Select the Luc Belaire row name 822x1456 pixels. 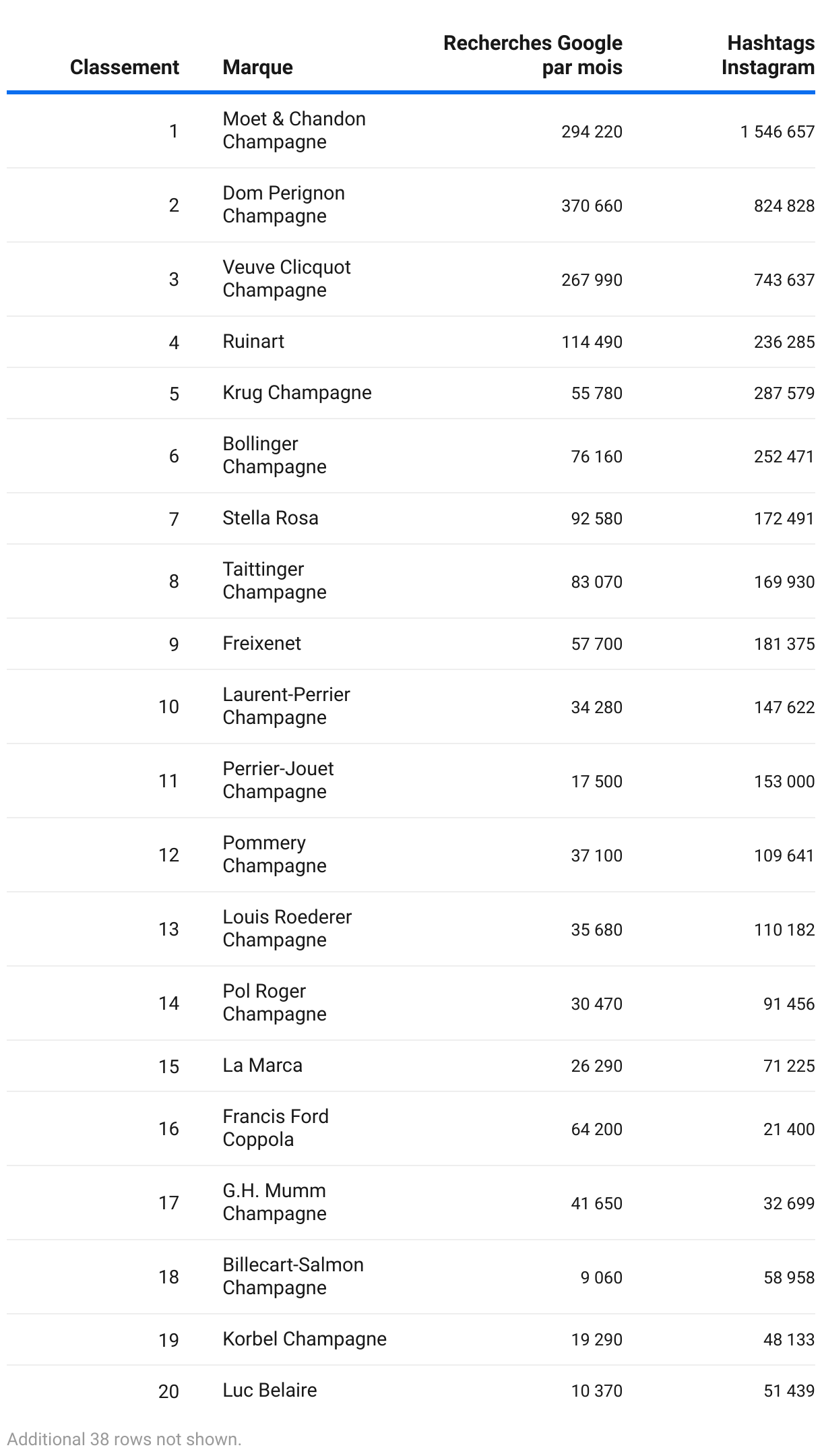270,1391
